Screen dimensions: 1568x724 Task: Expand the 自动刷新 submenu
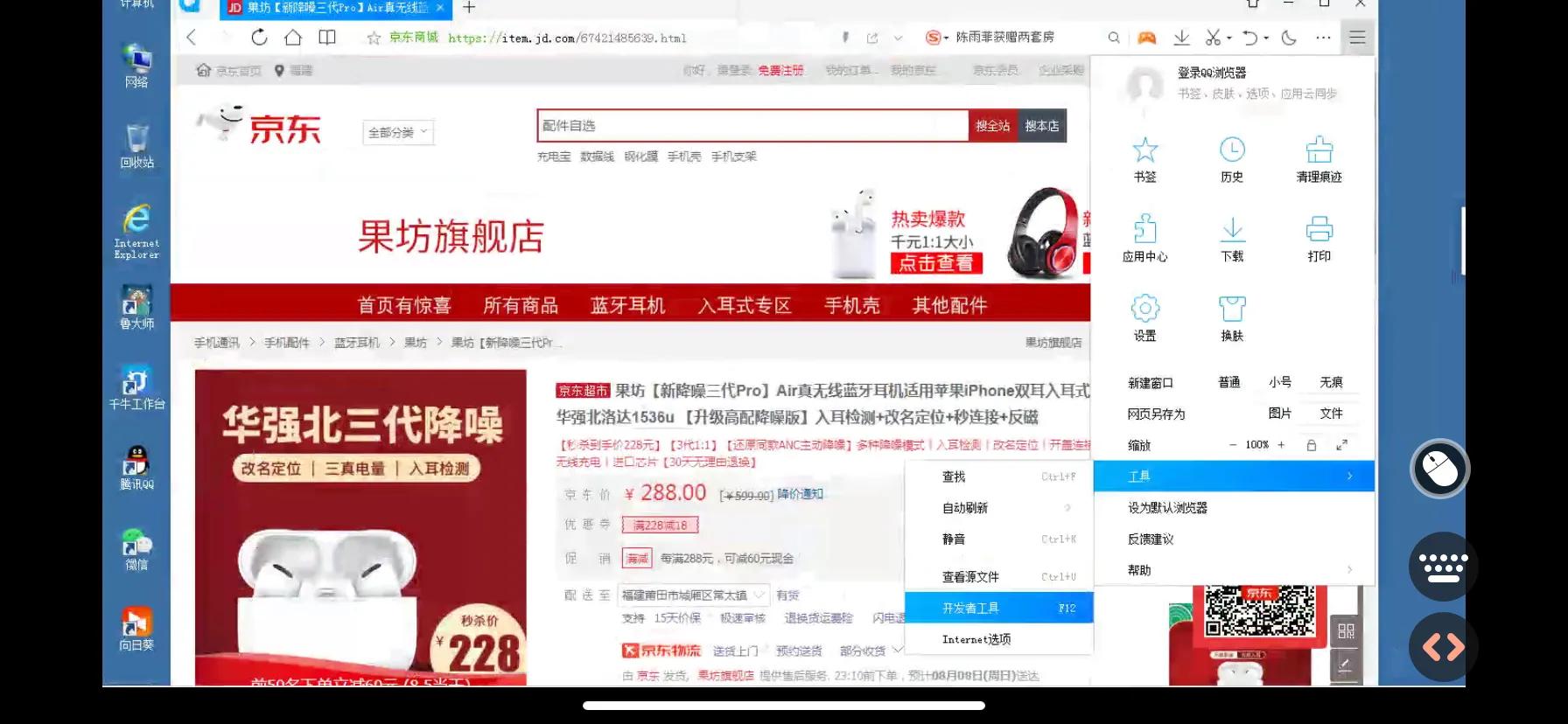999,508
